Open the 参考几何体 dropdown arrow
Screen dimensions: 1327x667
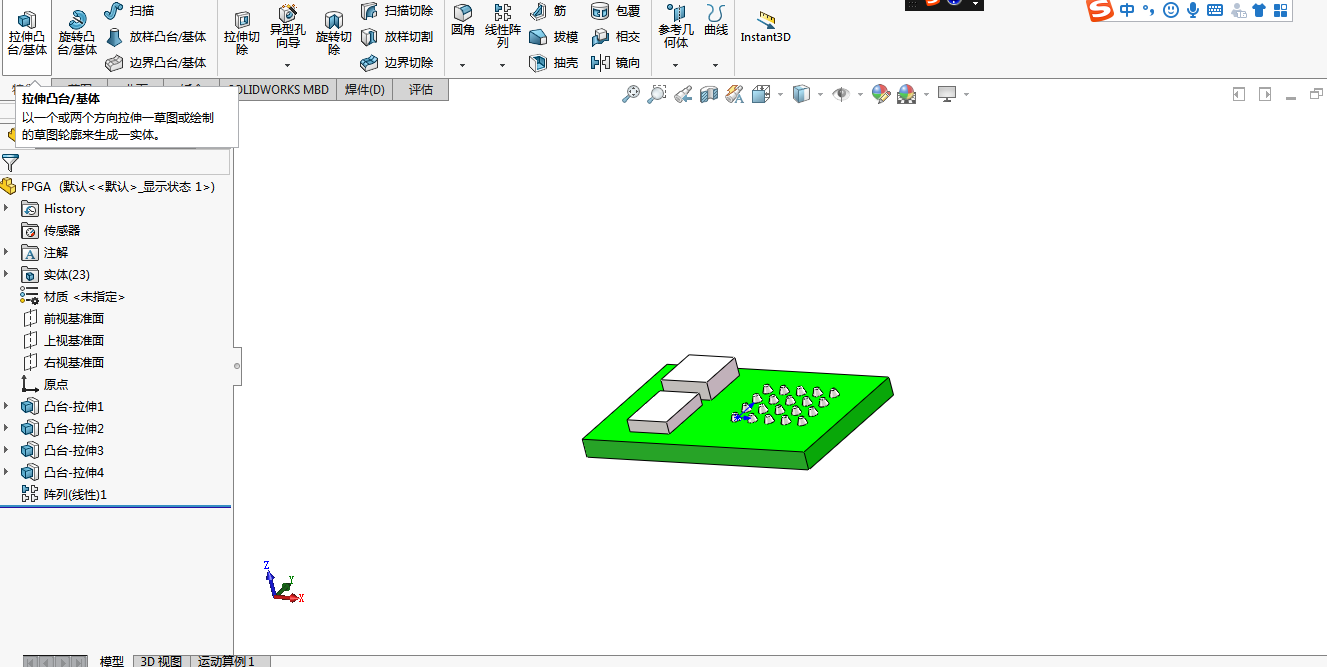[x=676, y=65]
